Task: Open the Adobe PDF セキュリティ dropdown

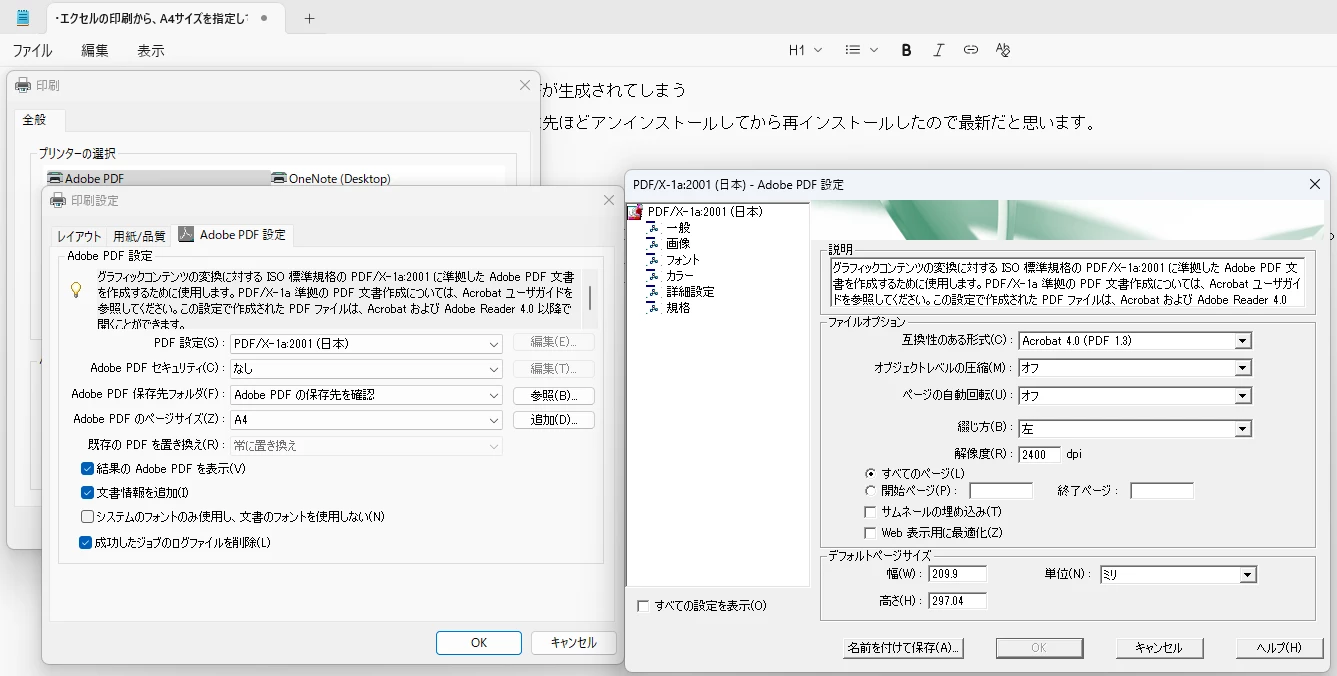Action: click(366, 369)
